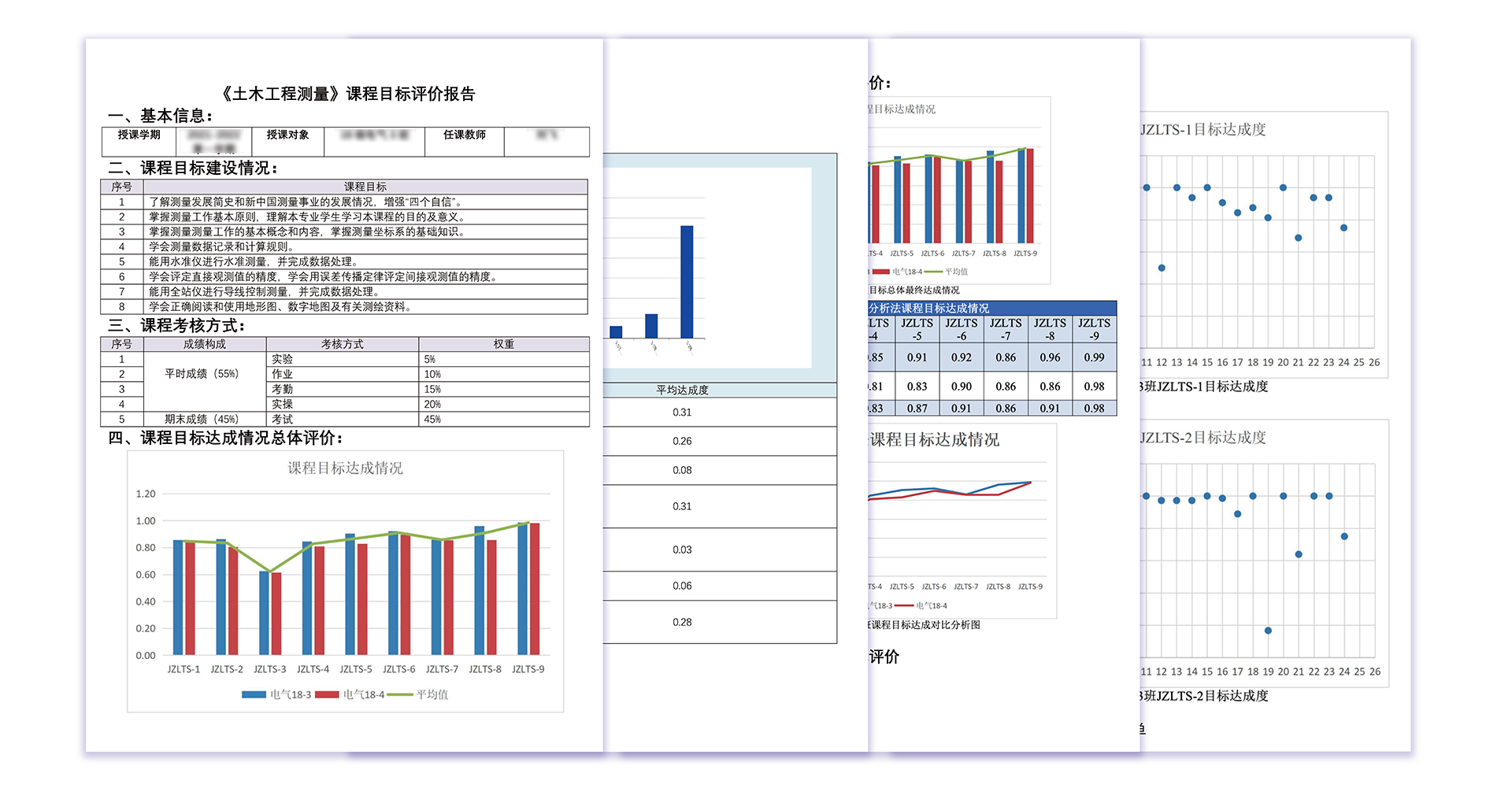This screenshot has width=1512, height=803.
Task: Select the 0.92 value in the analysis table
Action: [x=962, y=358]
